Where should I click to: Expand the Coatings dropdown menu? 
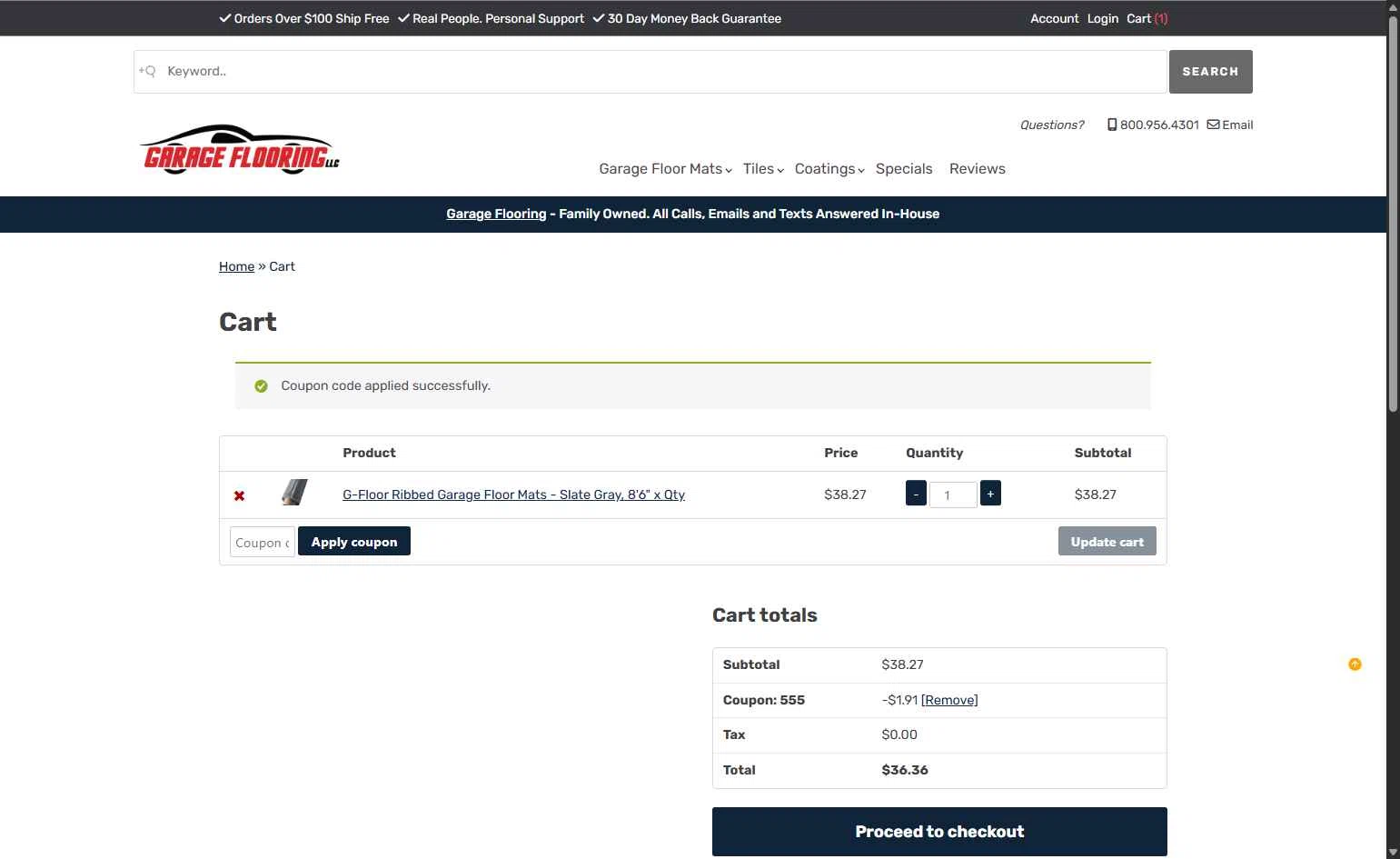tap(829, 169)
